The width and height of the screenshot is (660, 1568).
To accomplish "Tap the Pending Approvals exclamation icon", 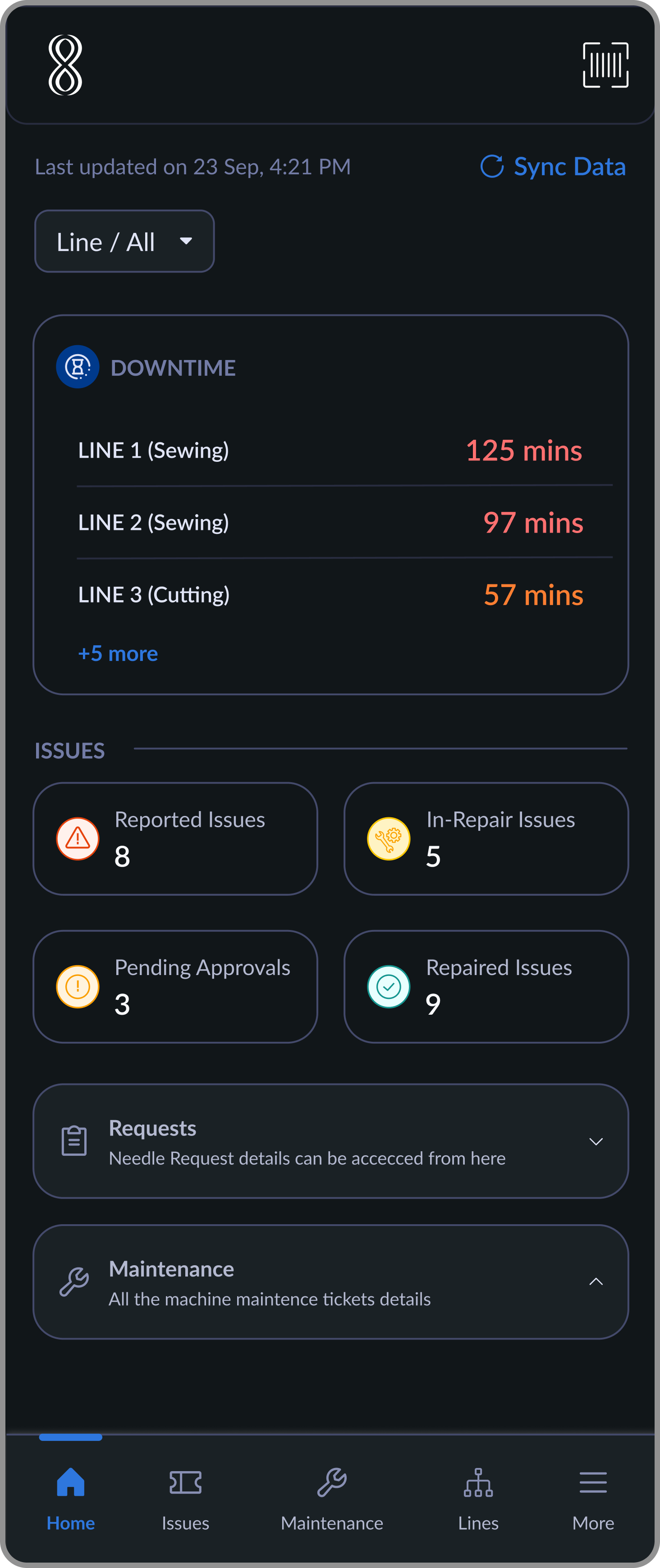I will coord(78,987).
